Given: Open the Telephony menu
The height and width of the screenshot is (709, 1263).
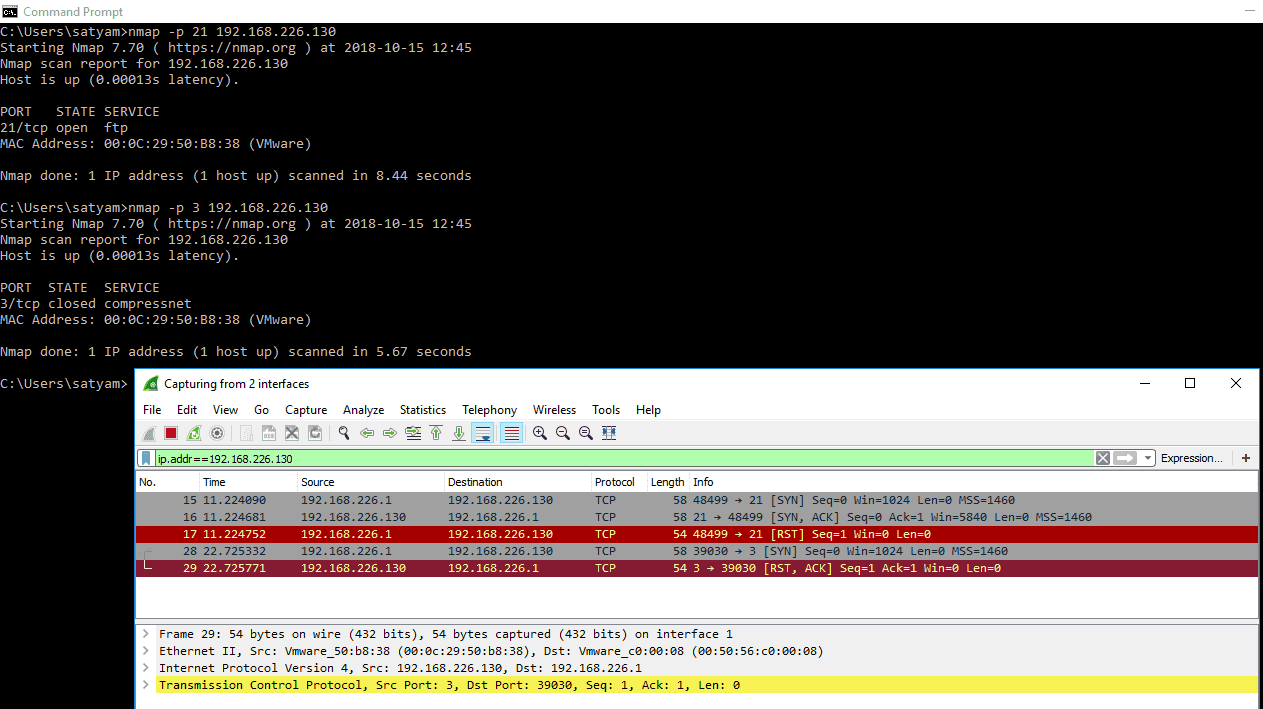Looking at the screenshot, I should coord(489,409).
